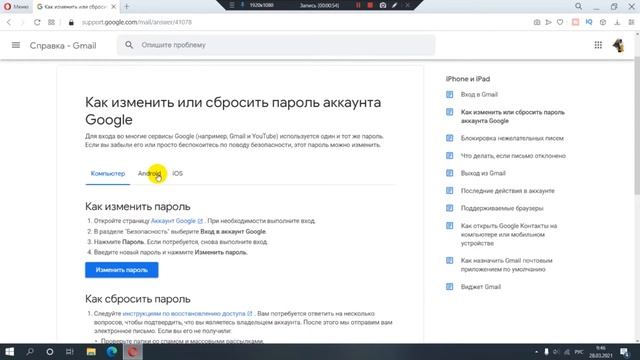640x360 pixels.
Task: Pause the screen recording
Action: [x=358, y=5]
